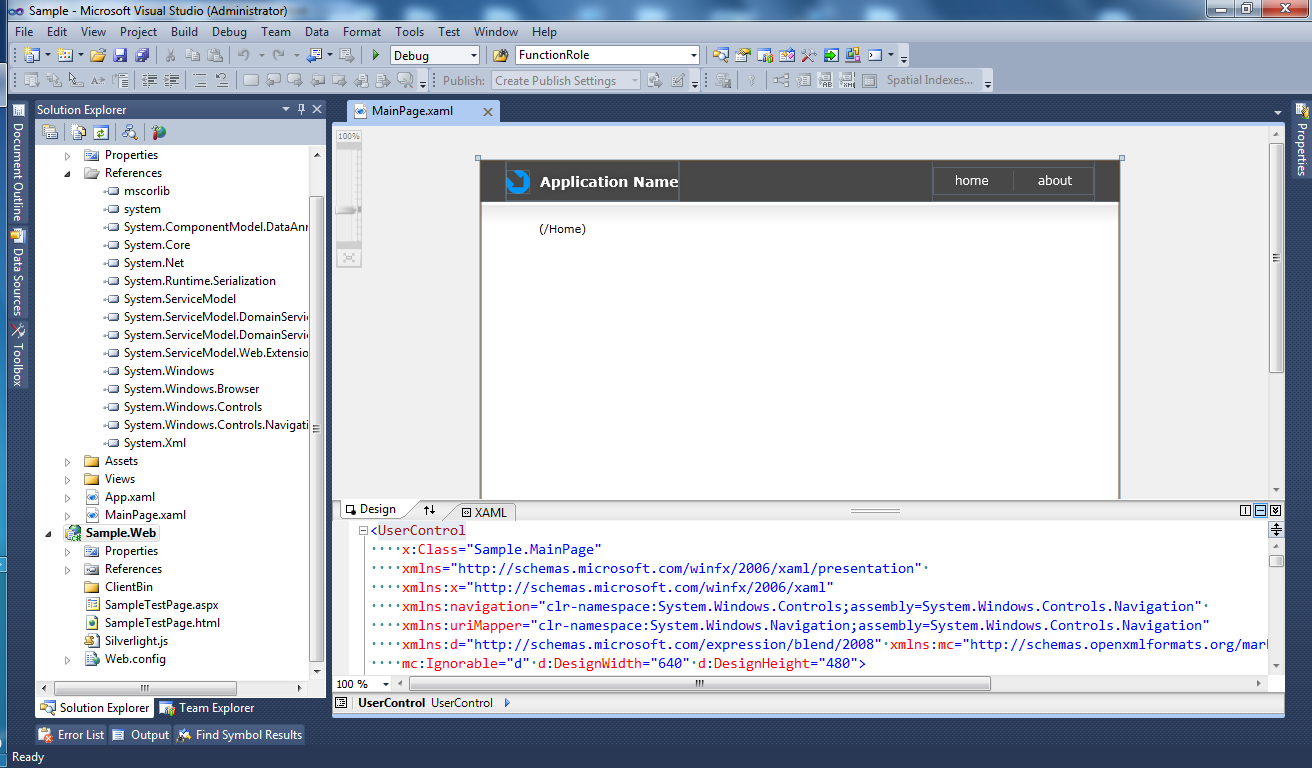Click the home link in the designer

(971, 181)
